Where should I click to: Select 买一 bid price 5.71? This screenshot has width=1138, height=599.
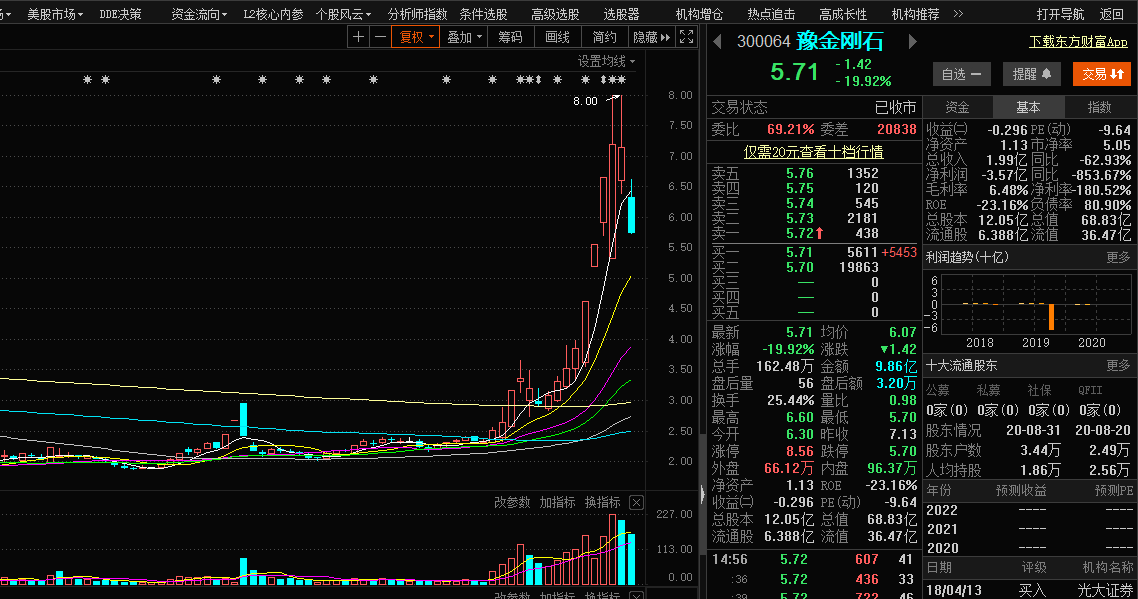(800, 252)
